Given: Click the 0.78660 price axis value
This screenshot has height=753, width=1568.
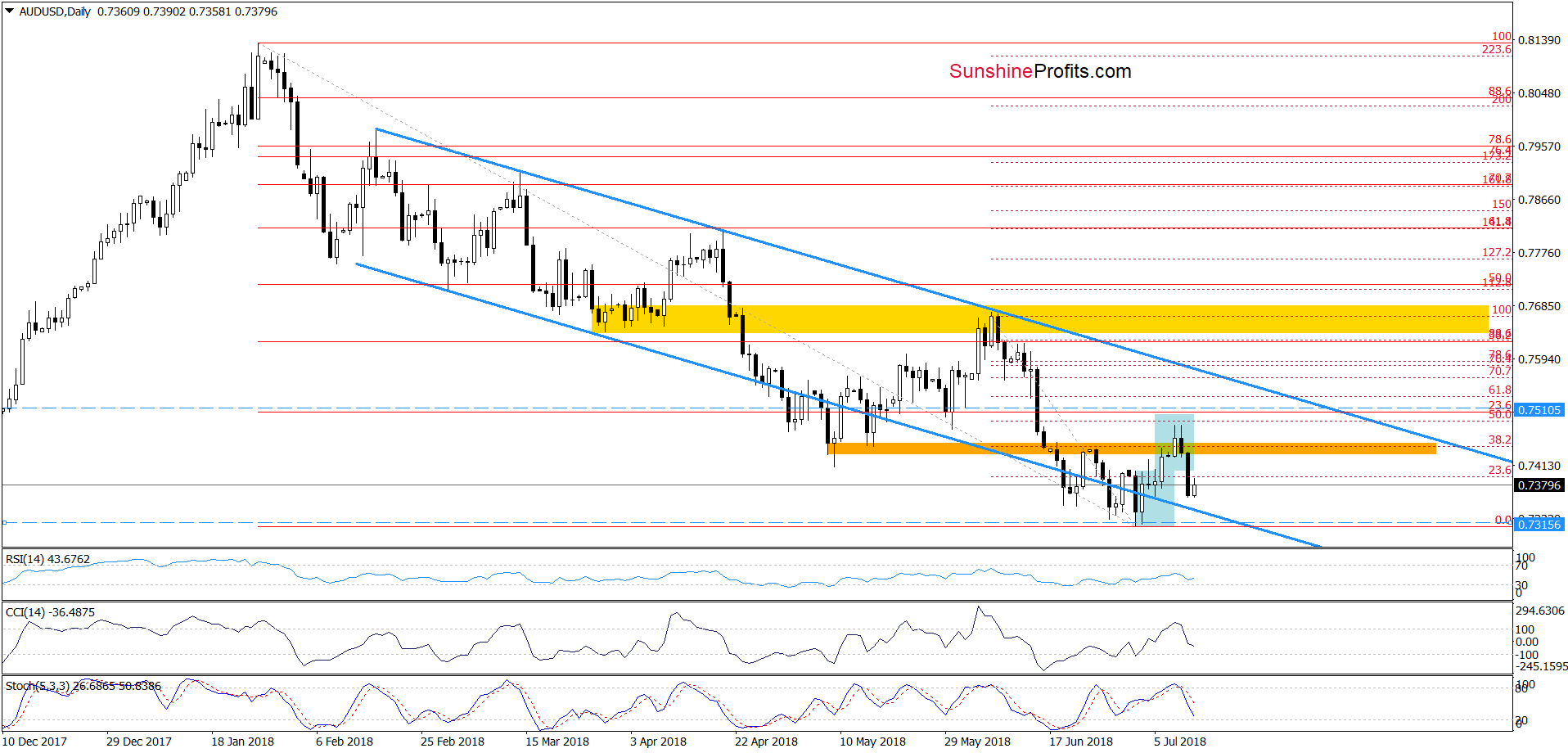Looking at the screenshot, I should [x=1539, y=200].
